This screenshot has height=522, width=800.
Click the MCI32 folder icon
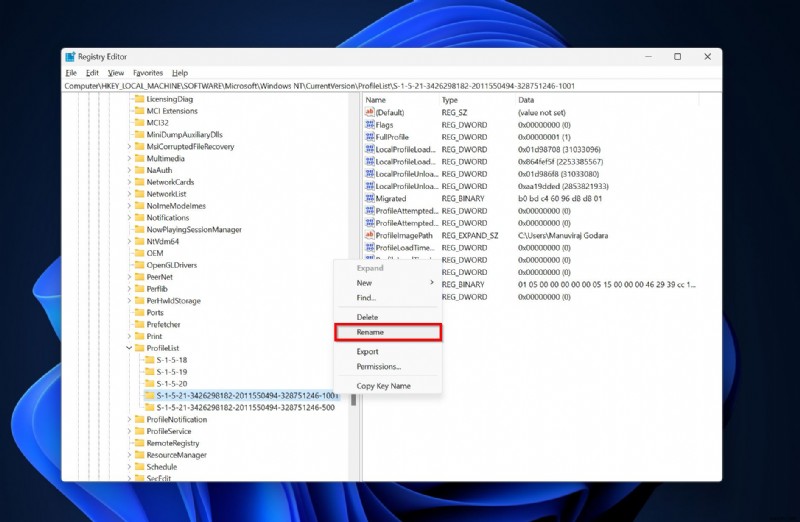click(139, 122)
